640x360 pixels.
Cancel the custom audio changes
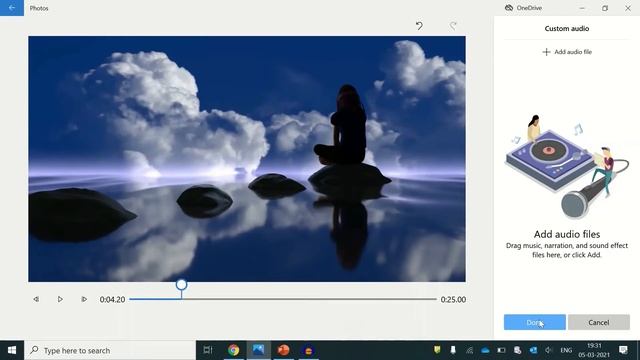click(599, 322)
